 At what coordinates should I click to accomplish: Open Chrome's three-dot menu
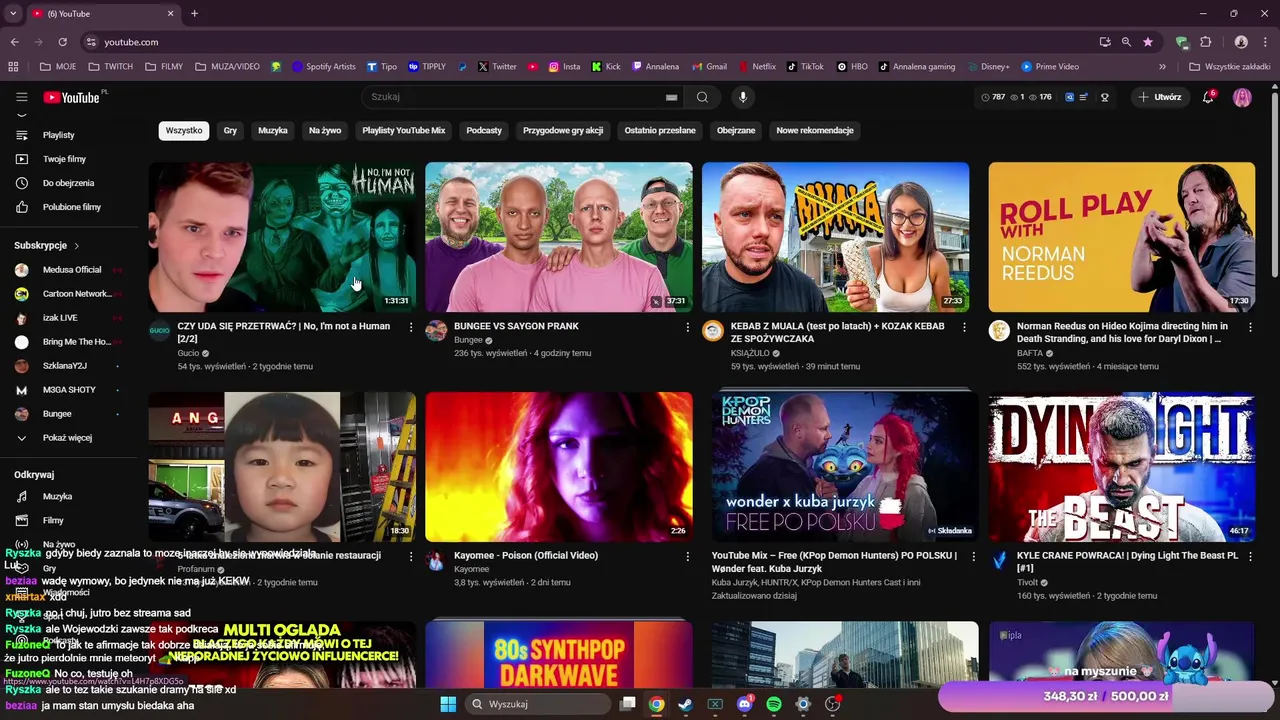pos(1265,42)
